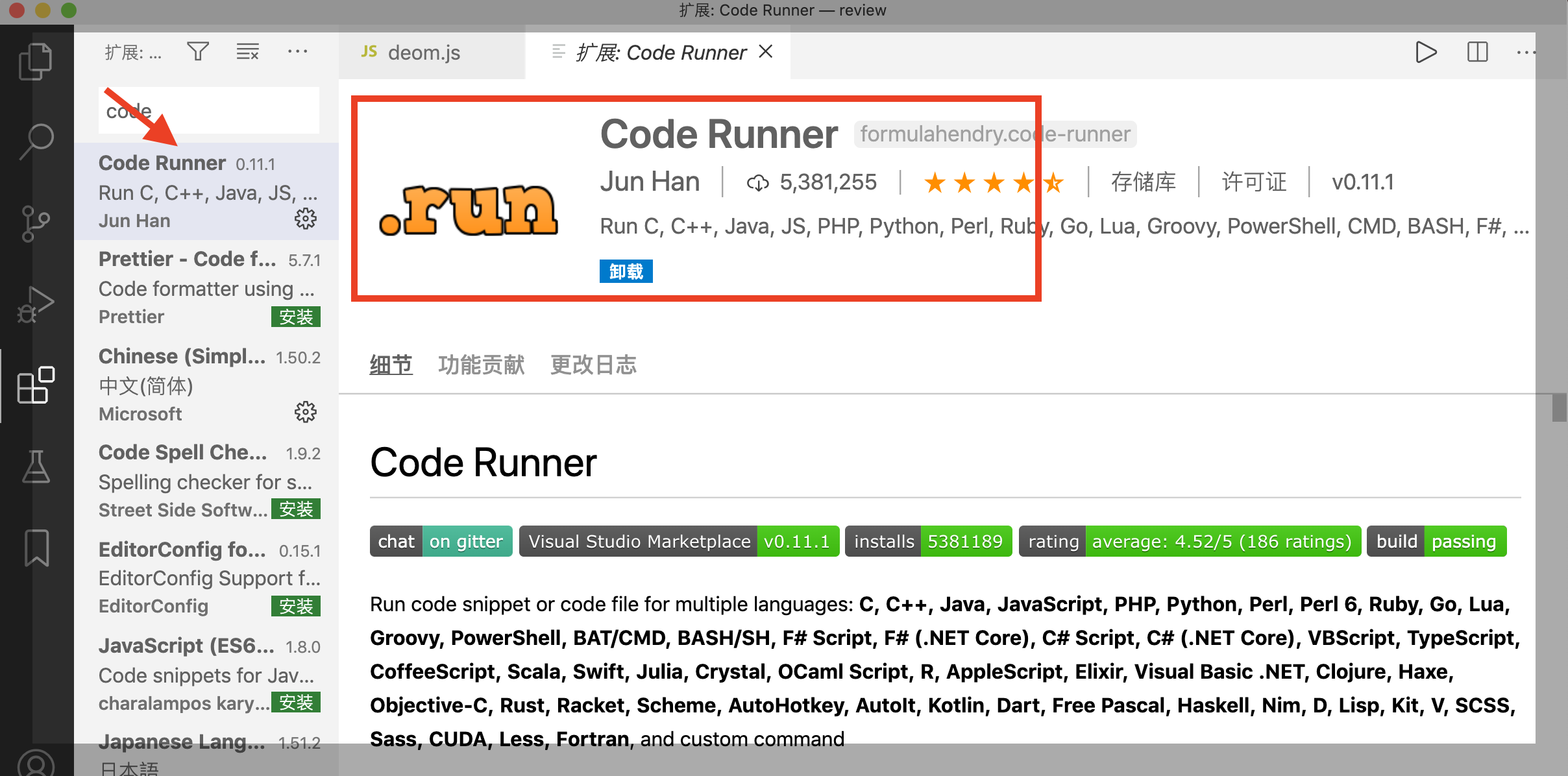Viewport: 1568px width, 776px height.
Task: Click the star rating of the extension
Action: (994, 182)
